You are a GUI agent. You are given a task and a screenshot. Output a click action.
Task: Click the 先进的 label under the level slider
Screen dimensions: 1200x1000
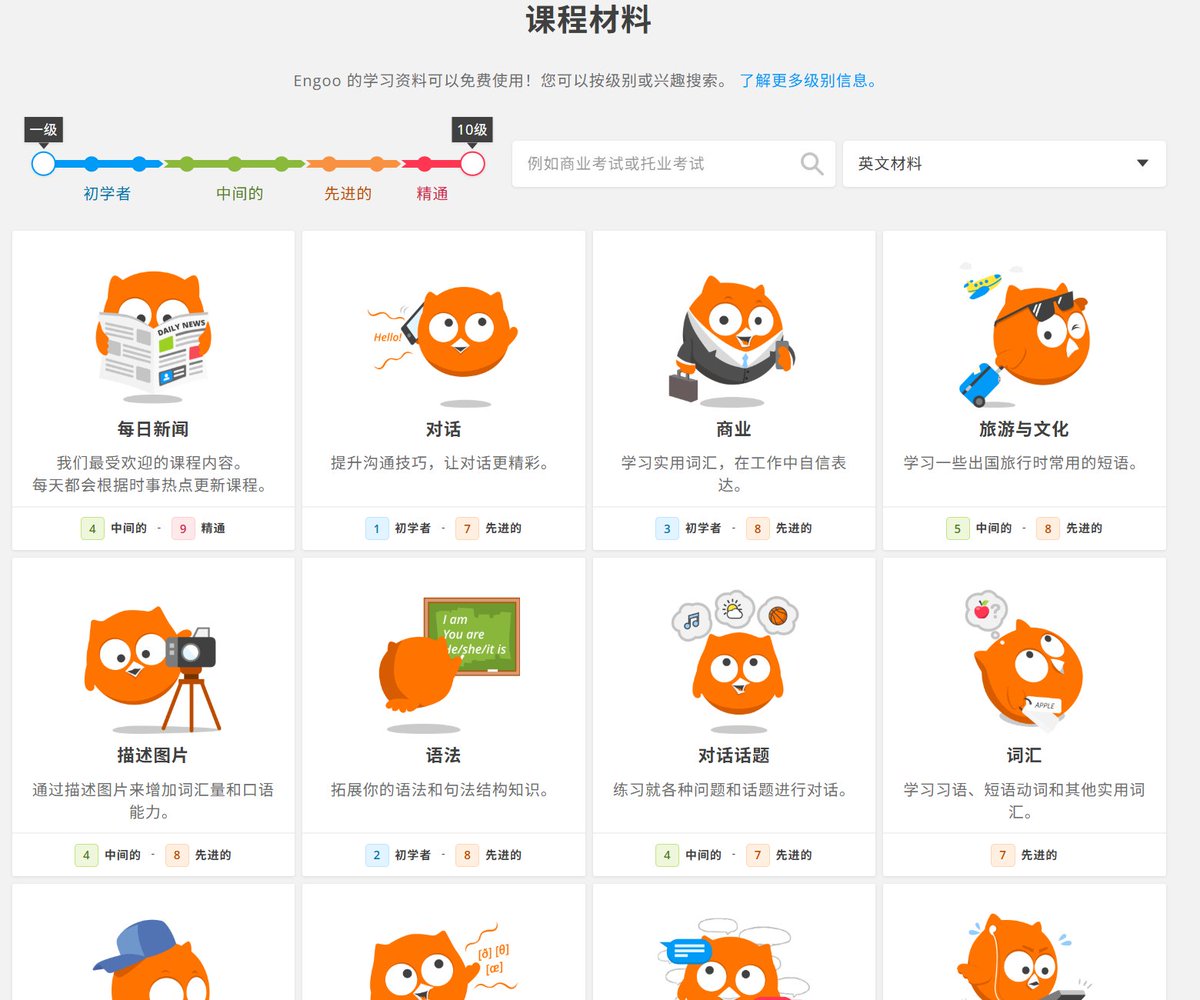click(x=348, y=194)
